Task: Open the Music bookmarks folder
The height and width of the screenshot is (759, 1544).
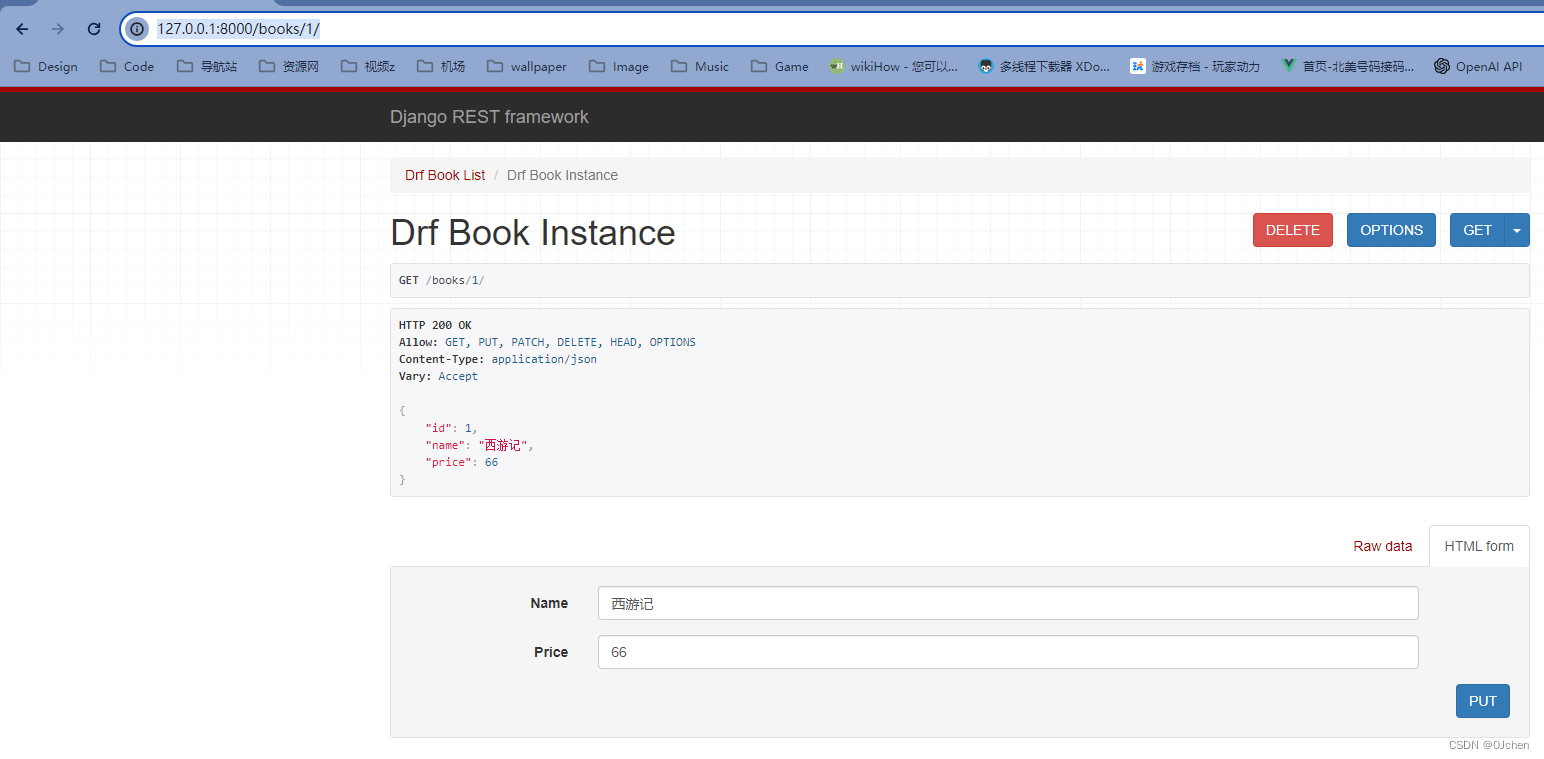Action: tap(700, 66)
